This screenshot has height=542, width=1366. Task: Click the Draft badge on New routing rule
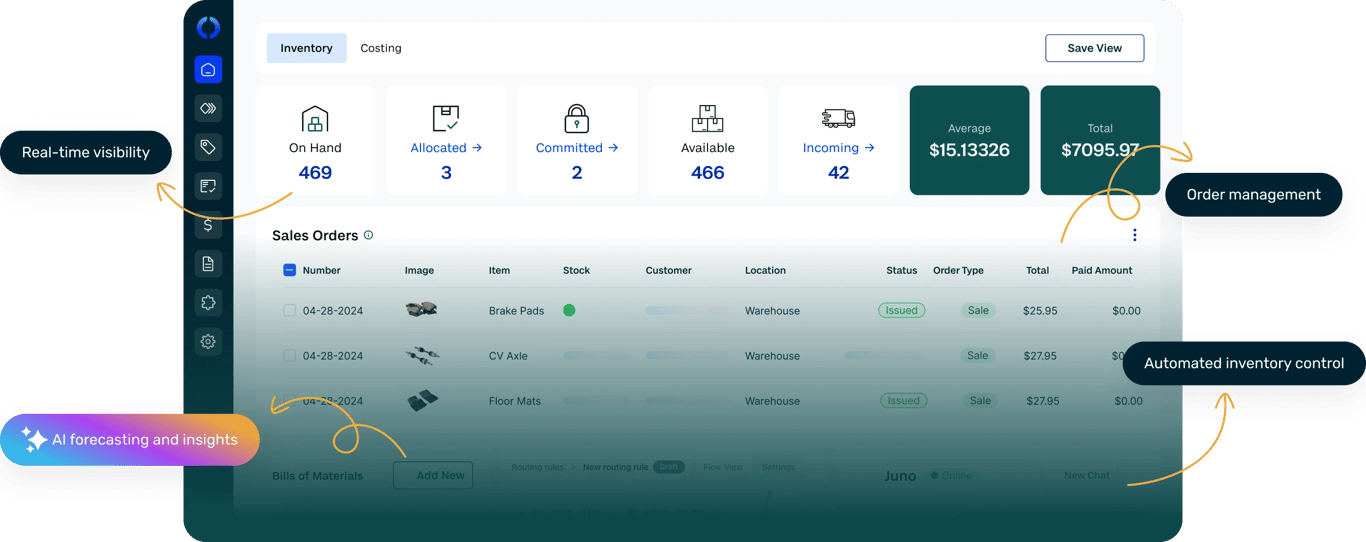coord(668,467)
